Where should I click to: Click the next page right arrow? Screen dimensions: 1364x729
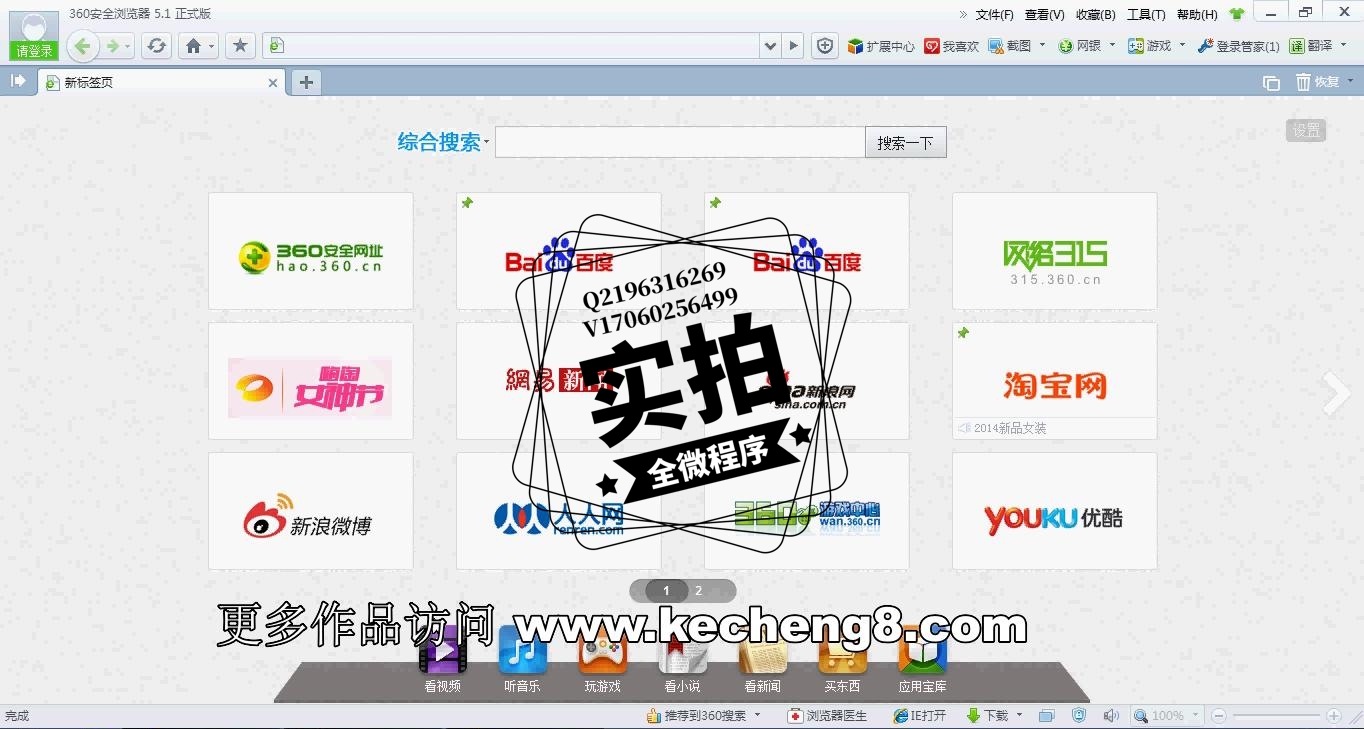click(1336, 393)
